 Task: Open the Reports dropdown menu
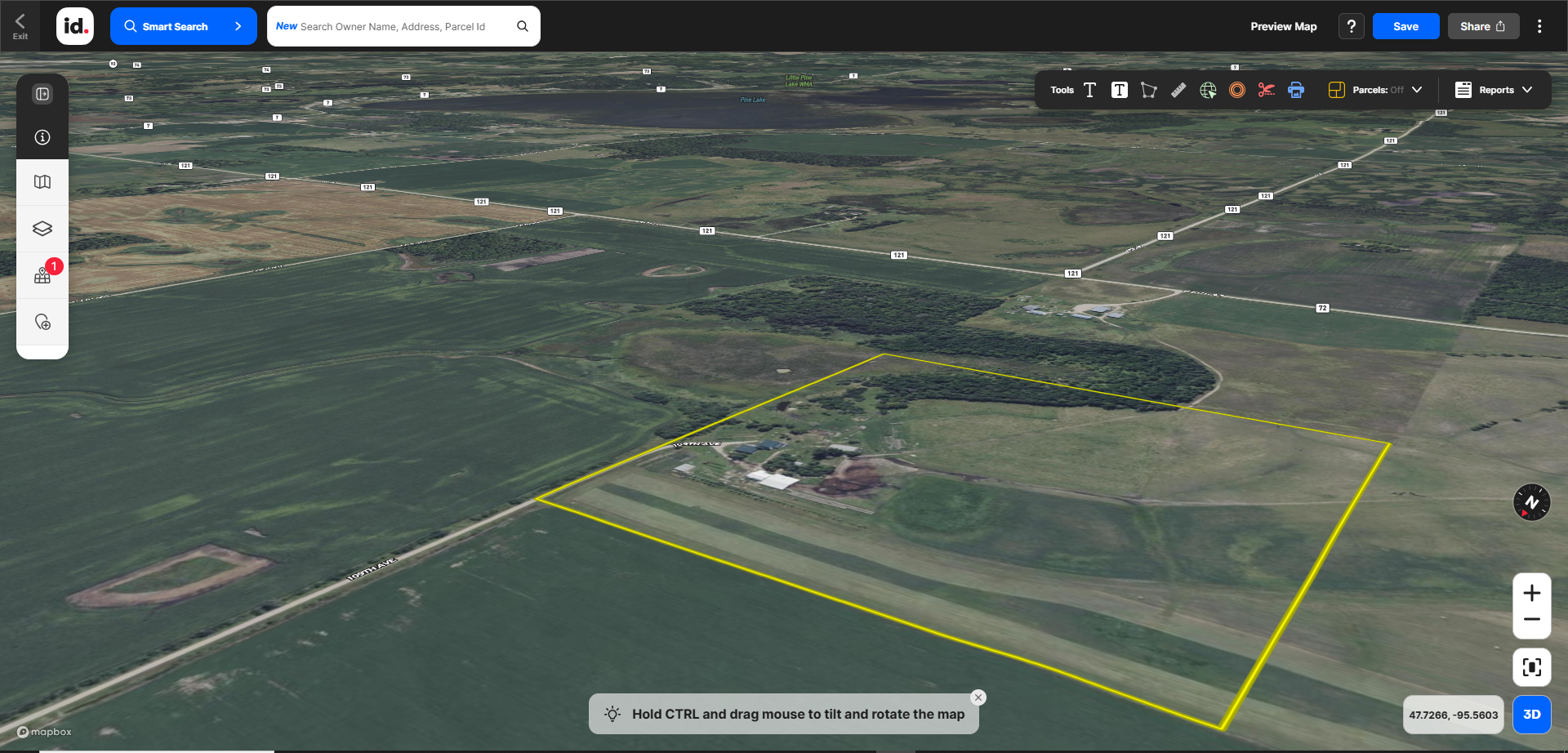pos(1494,91)
